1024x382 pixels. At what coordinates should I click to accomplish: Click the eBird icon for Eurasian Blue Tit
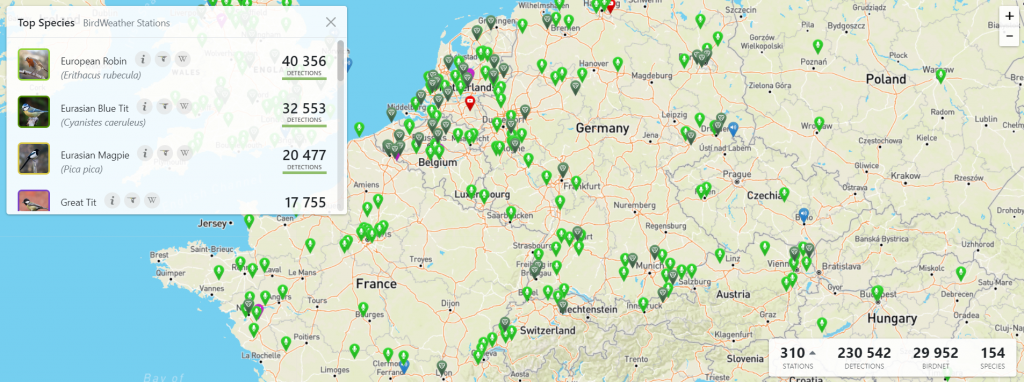pos(165,106)
